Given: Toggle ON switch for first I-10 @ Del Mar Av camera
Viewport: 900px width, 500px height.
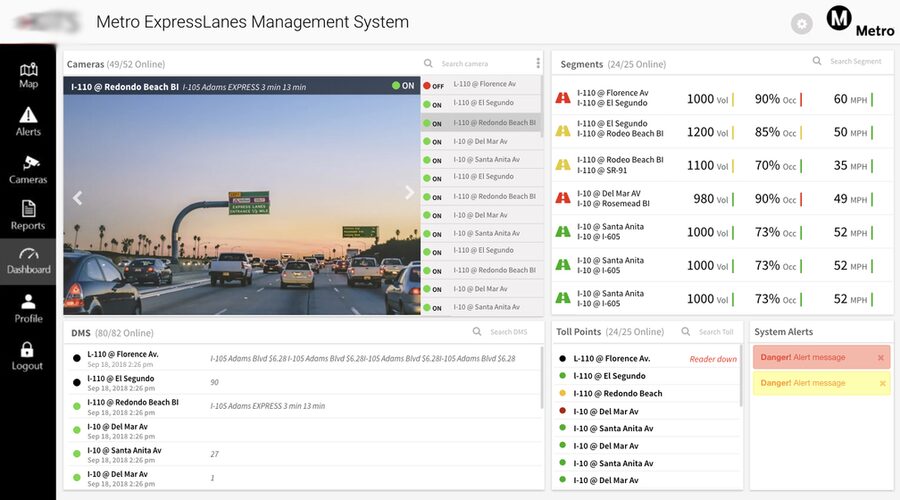Looking at the screenshot, I should pos(433,141).
